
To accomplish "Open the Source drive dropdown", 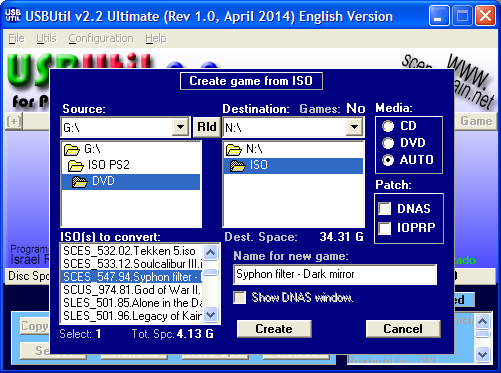I will pos(180,127).
